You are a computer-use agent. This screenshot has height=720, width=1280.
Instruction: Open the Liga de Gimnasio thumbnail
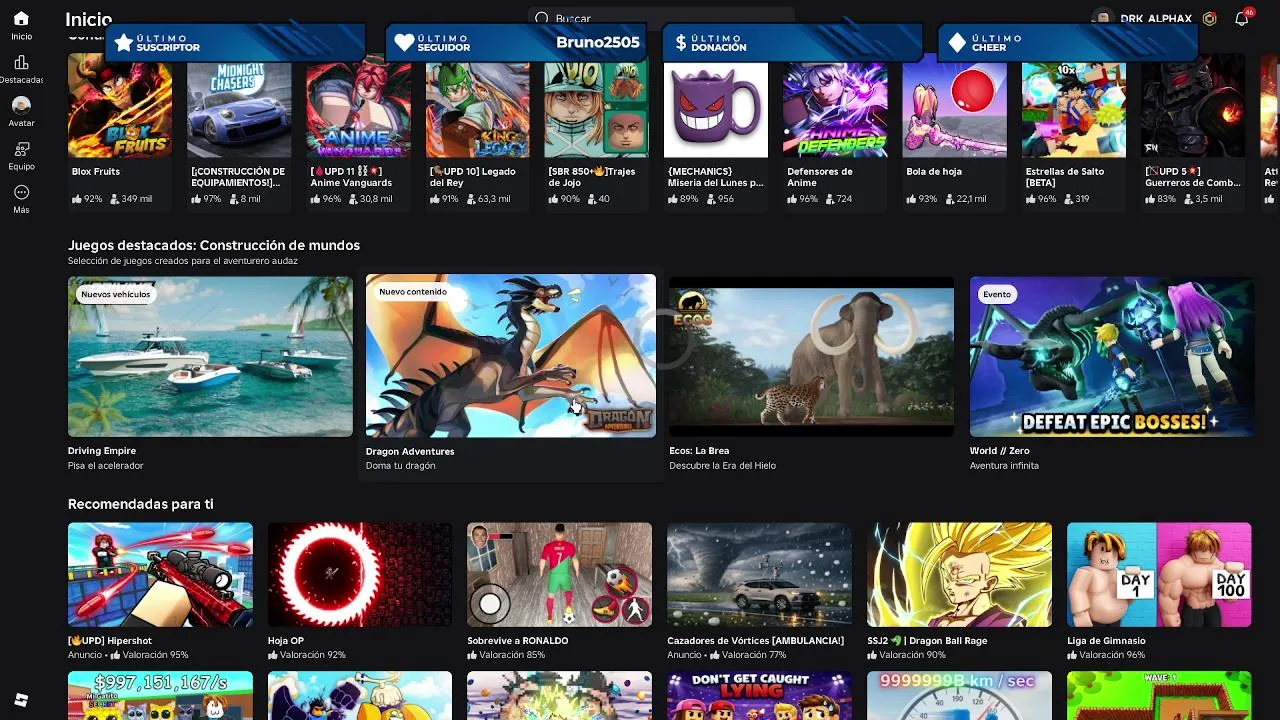pyautogui.click(x=1159, y=575)
